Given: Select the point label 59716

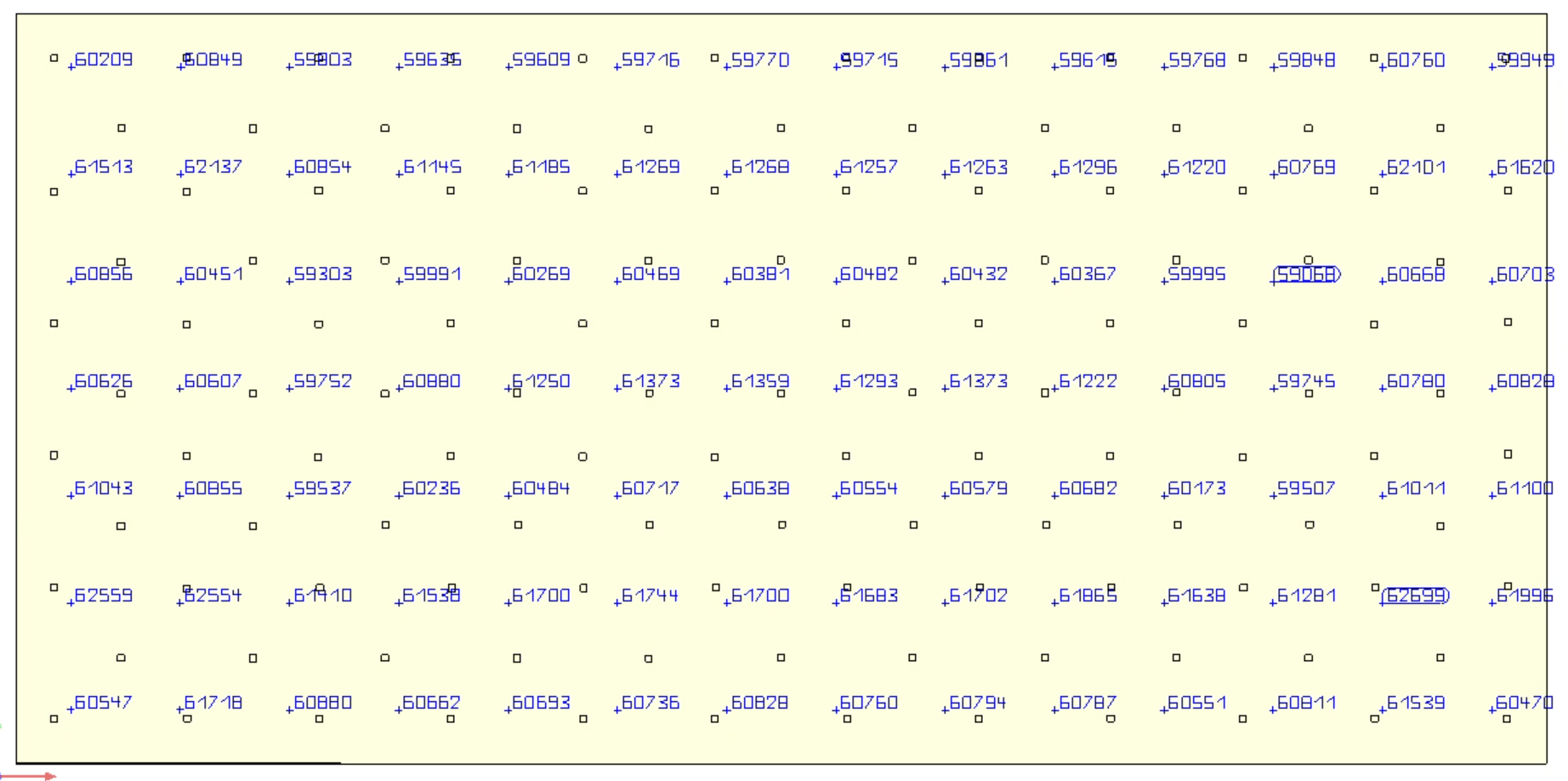Looking at the screenshot, I should 650,60.
